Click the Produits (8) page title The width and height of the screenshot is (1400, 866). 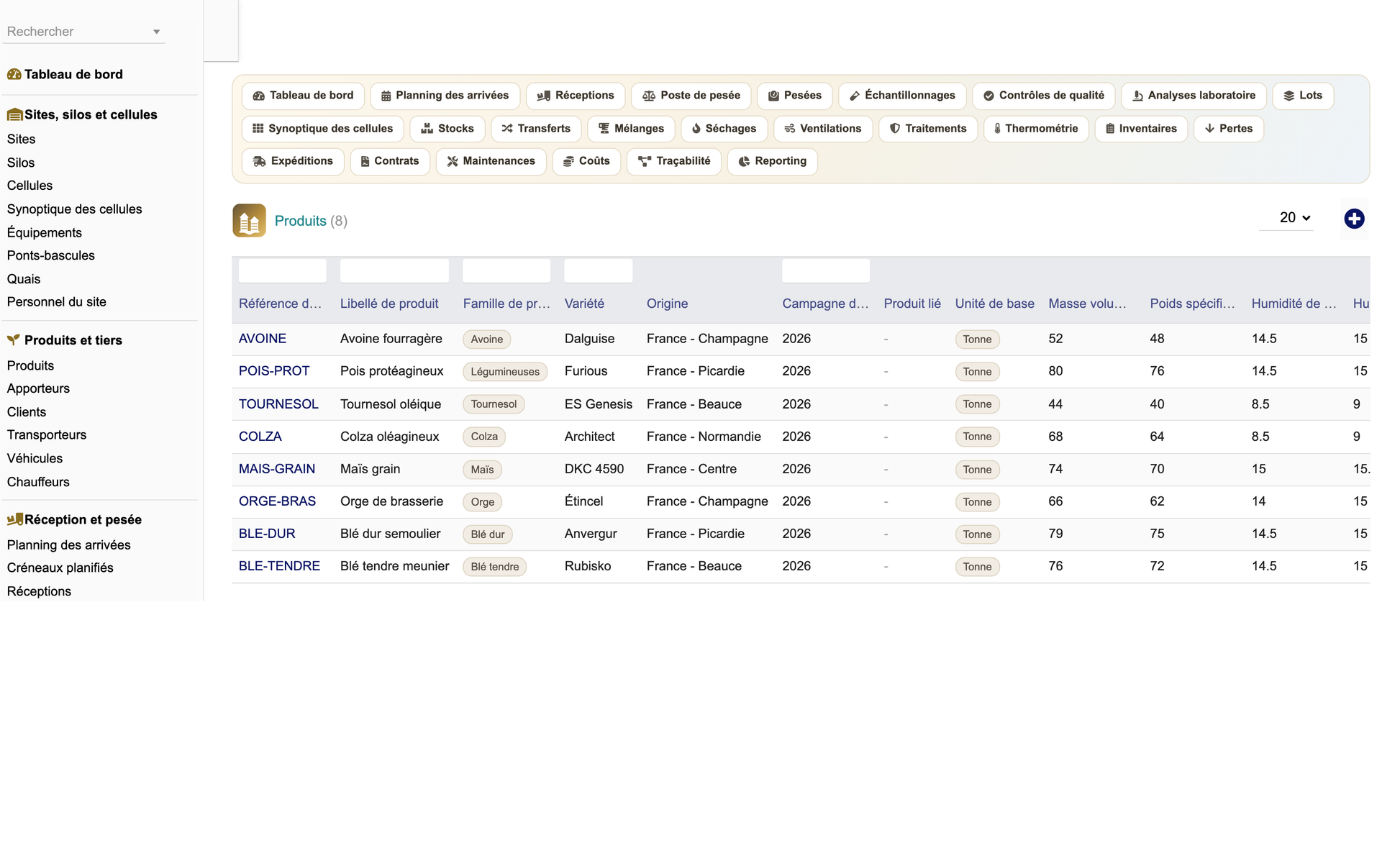click(x=311, y=221)
